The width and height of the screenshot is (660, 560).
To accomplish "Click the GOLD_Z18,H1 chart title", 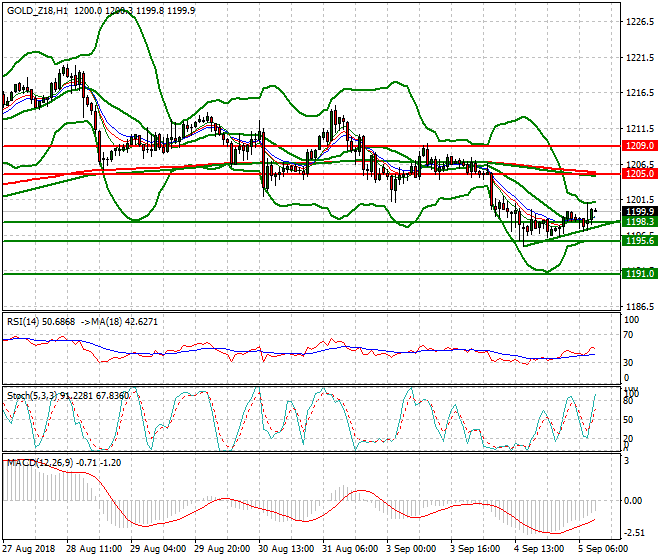I will 37,11.
